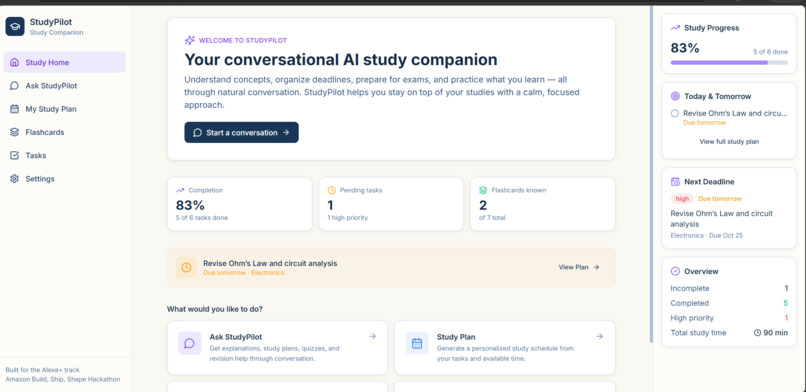The width and height of the screenshot is (806, 392).
Task: Click 'Electronics · Due Oct 25' text
Action: pyautogui.click(x=707, y=235)
